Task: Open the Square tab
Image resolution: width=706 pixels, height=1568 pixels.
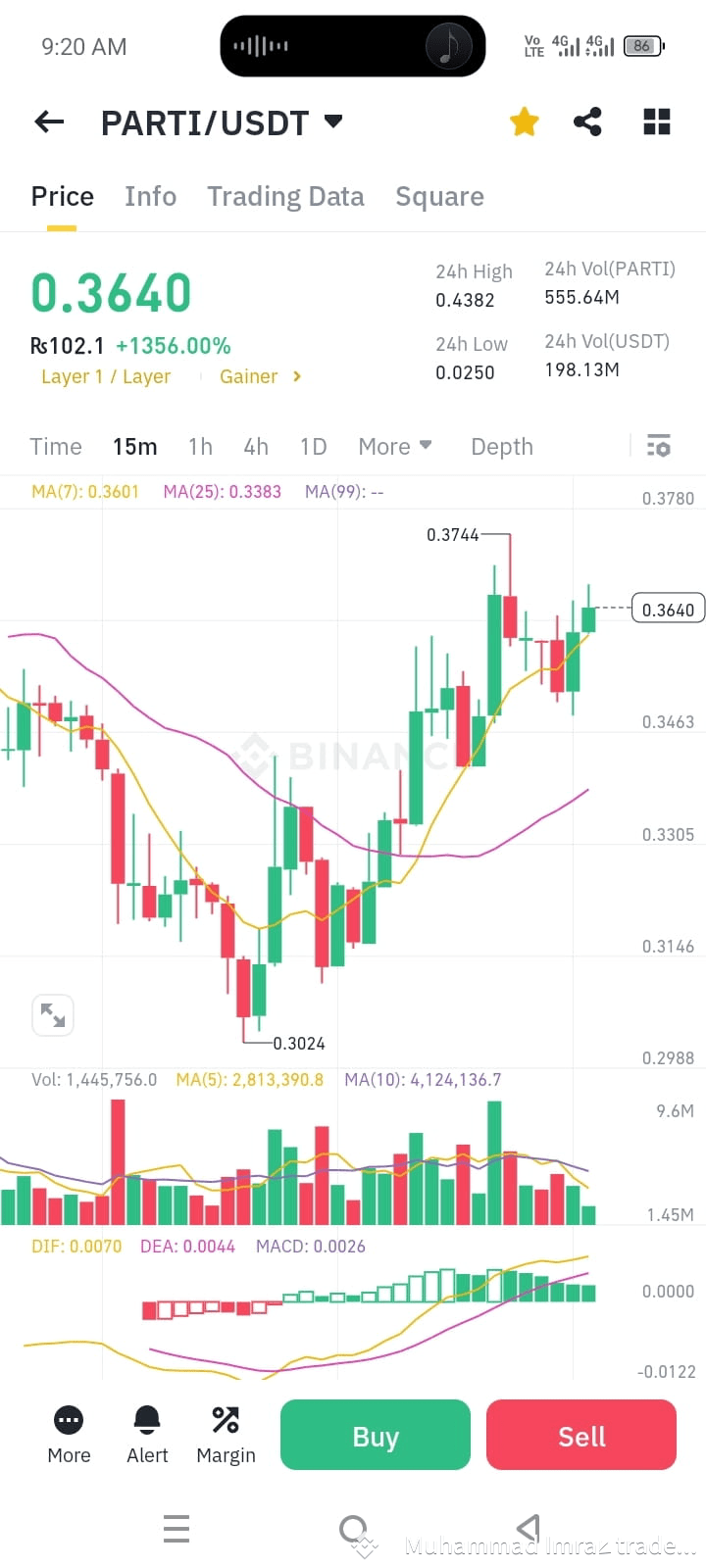Action: coord(439,196)
